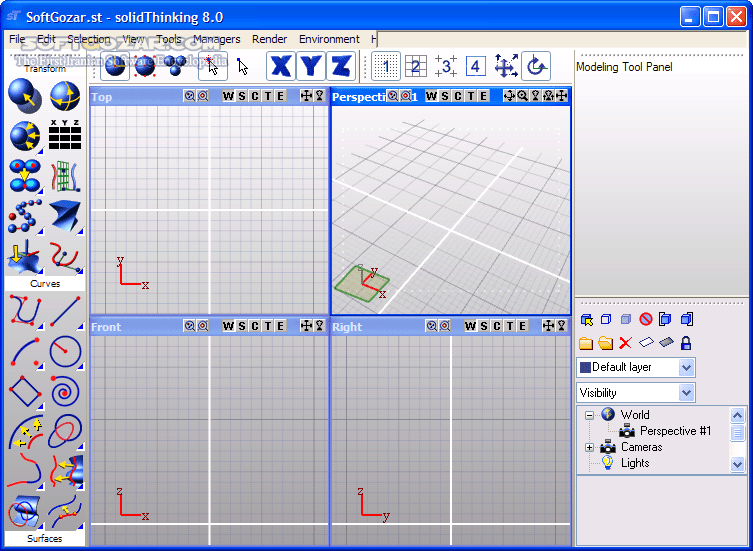The image size is (753, 551).
Task: Click the red prohibited circle icon
Action: pyautogui.click(x=646, y=320)
